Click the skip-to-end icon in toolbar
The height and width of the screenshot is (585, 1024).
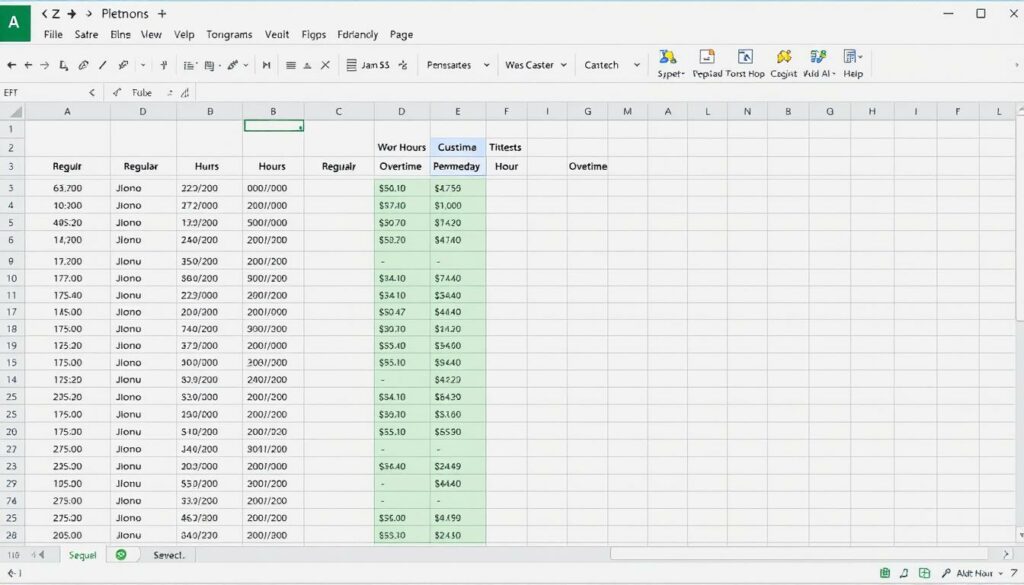[266, 65]
